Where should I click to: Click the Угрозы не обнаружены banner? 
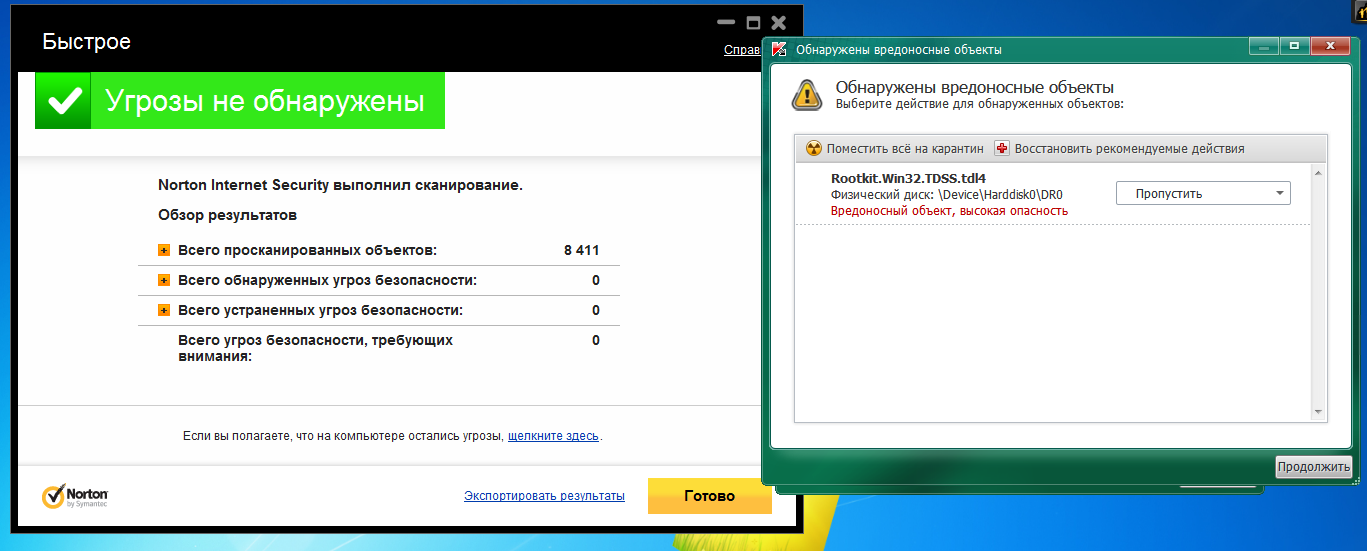click(240, 101)
